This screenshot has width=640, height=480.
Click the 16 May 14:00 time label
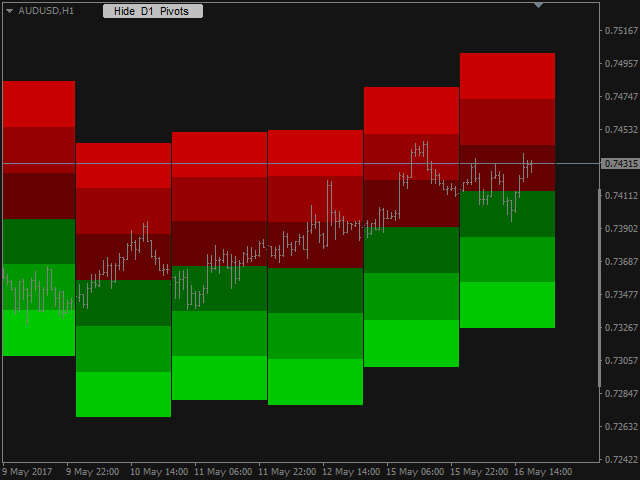click(542, 472)
